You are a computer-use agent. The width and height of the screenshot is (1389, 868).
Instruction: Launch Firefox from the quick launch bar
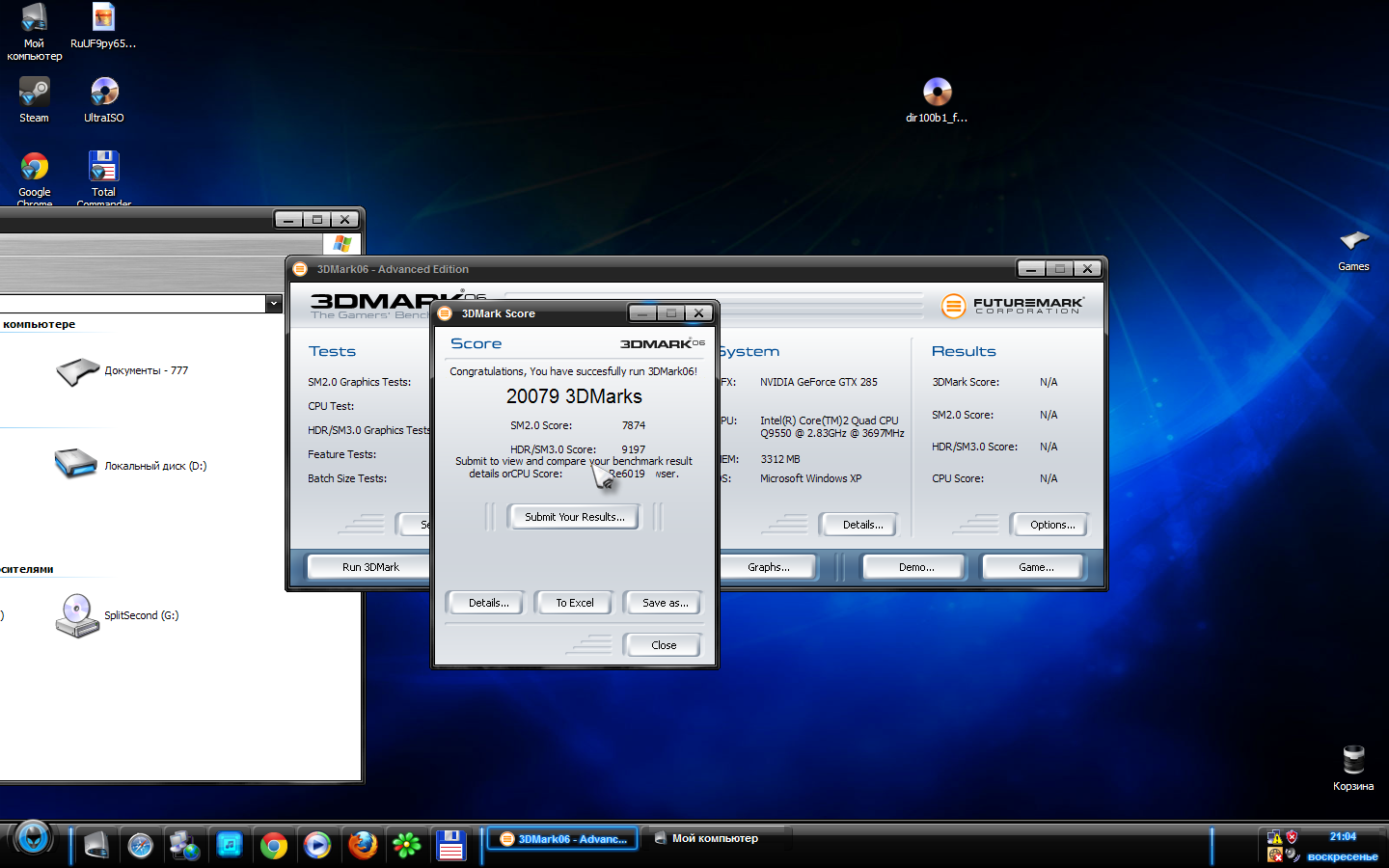(x=363, y=846)
